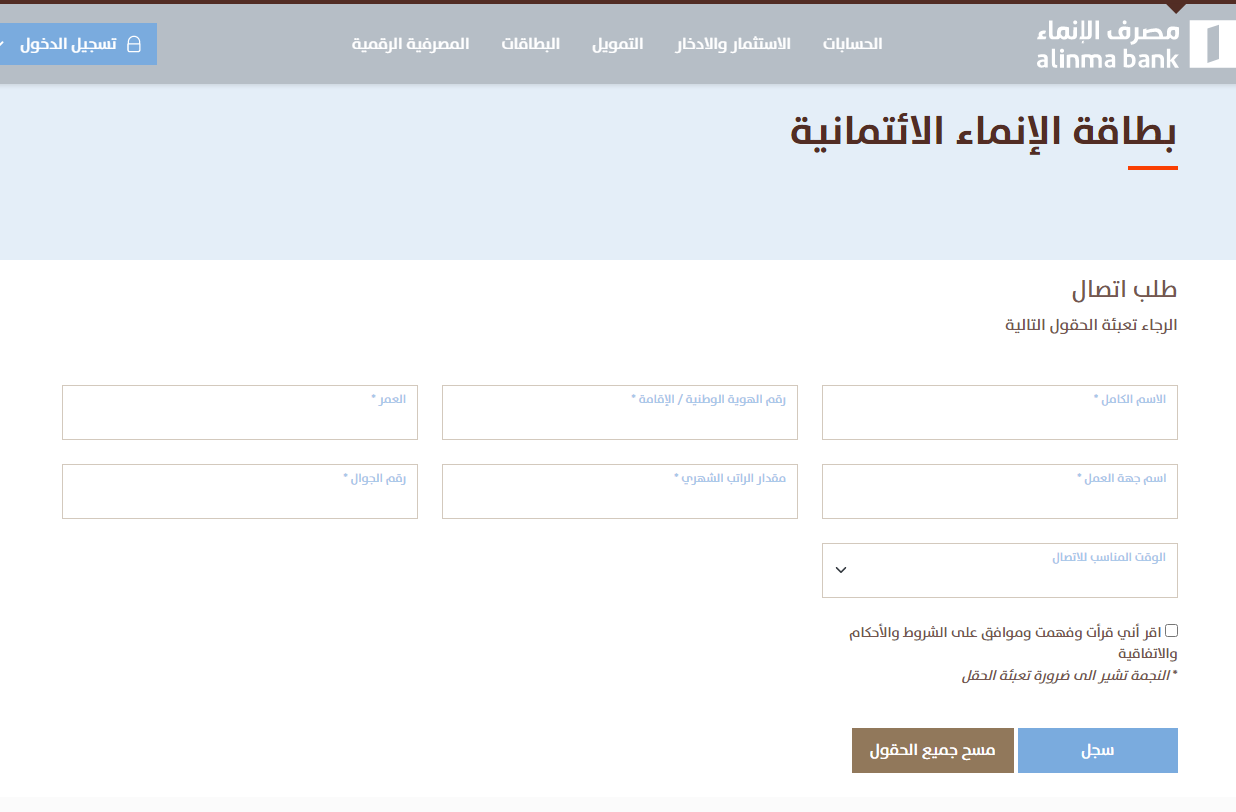
Task: Check the terms and conditions agreement checkbox
Action: click(x=1172, y=631)
